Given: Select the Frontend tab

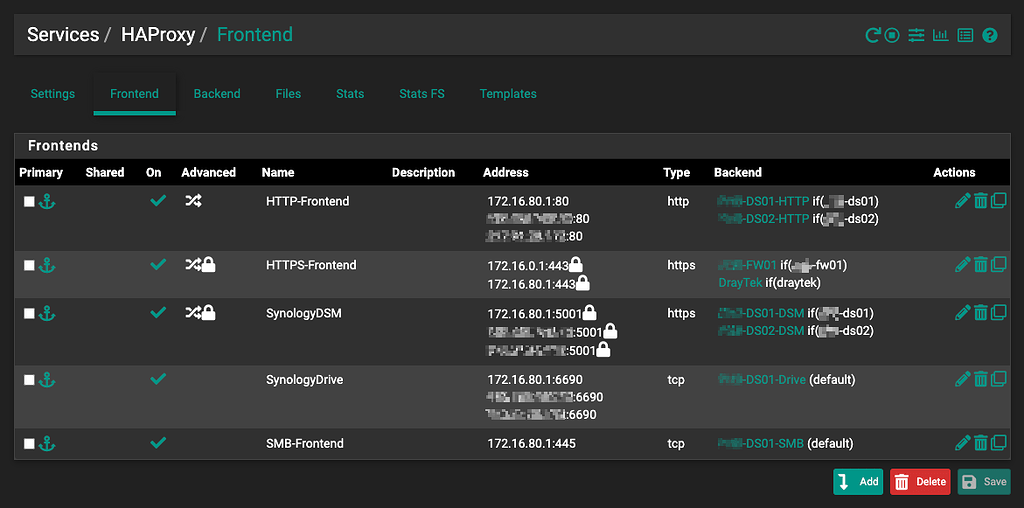Looking at the screenshot, I should coord(135,94).
